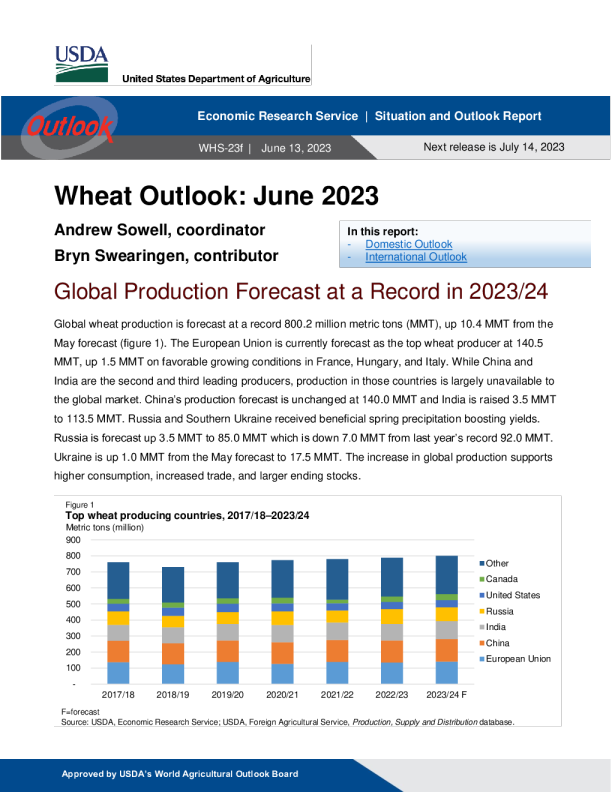Image resolution: width=612 pixels, height=792 pixels.
Task: Click the Top wheat producing countries title
Action: [187, 516]
